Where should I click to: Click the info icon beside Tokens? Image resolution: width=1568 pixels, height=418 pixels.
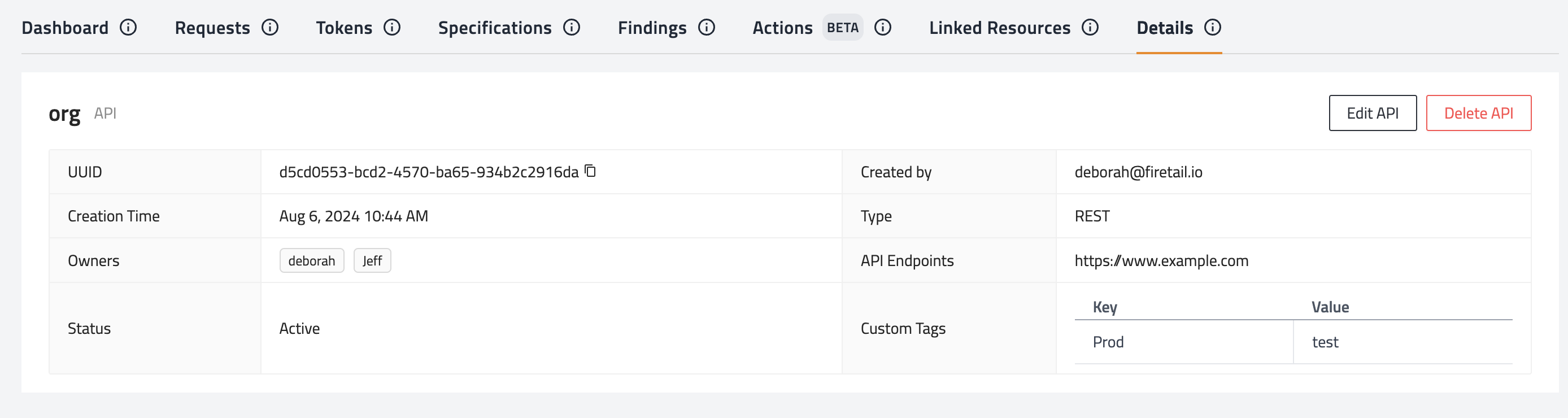point(392,27)
